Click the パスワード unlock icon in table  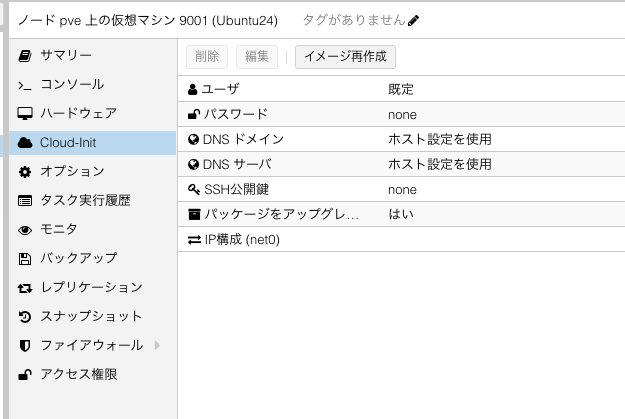coord(194,114)
